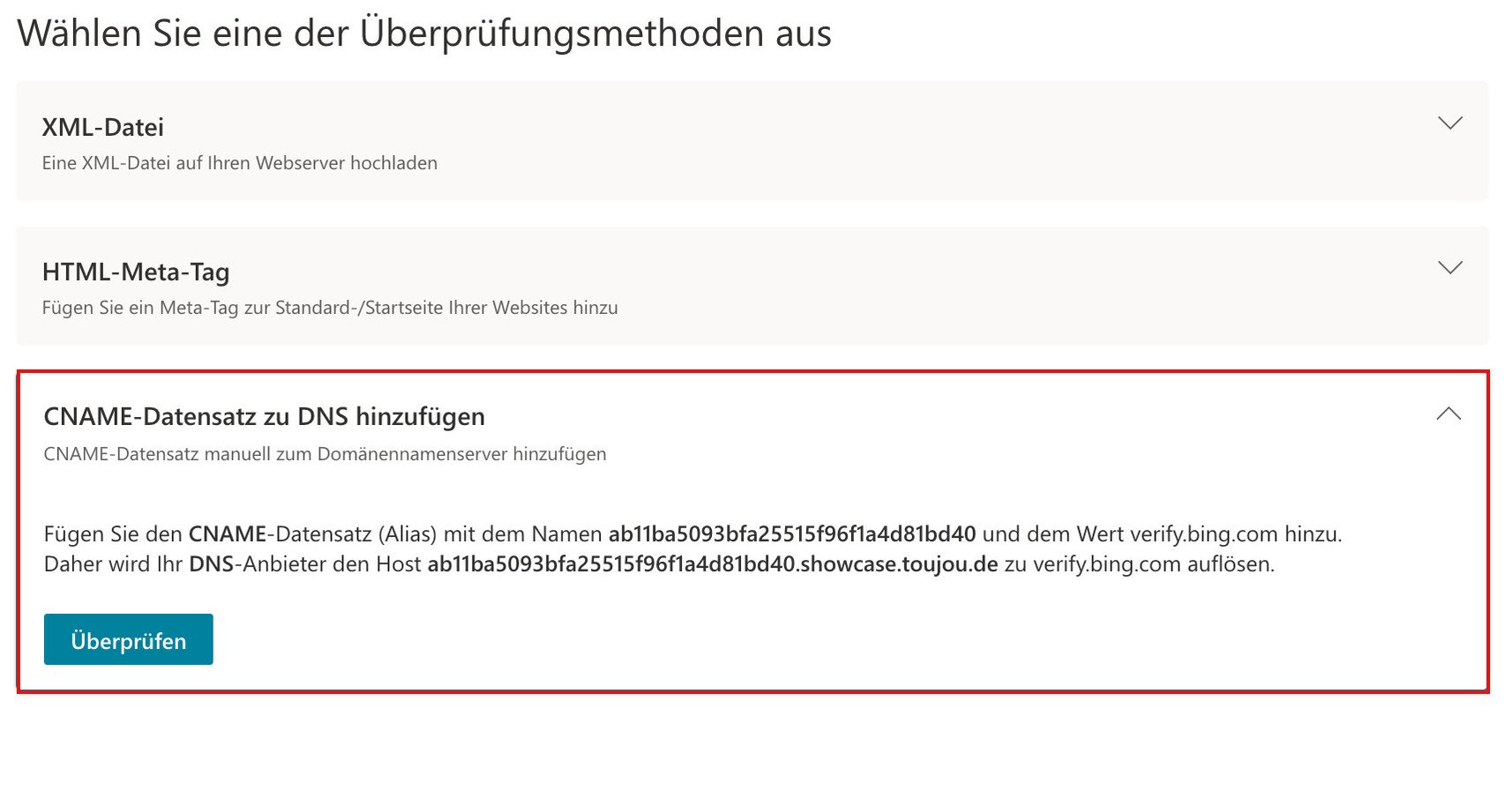This screenshot has height=798, width=1512.
Task: Click the bold 'CNAME' after 'Fügen Sie den'
Action: (228, 534)
